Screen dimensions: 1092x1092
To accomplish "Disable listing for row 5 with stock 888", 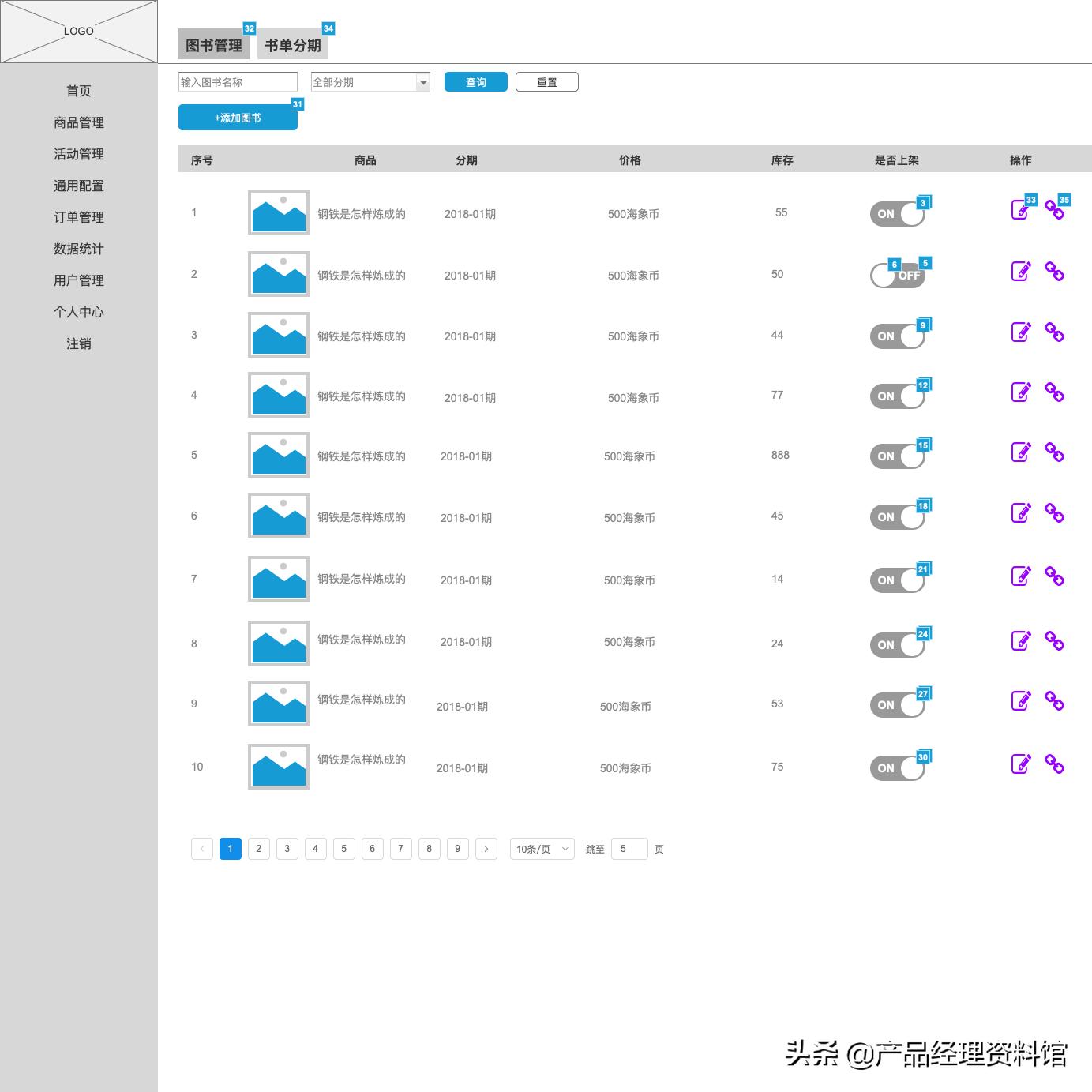I will point(897,456).
